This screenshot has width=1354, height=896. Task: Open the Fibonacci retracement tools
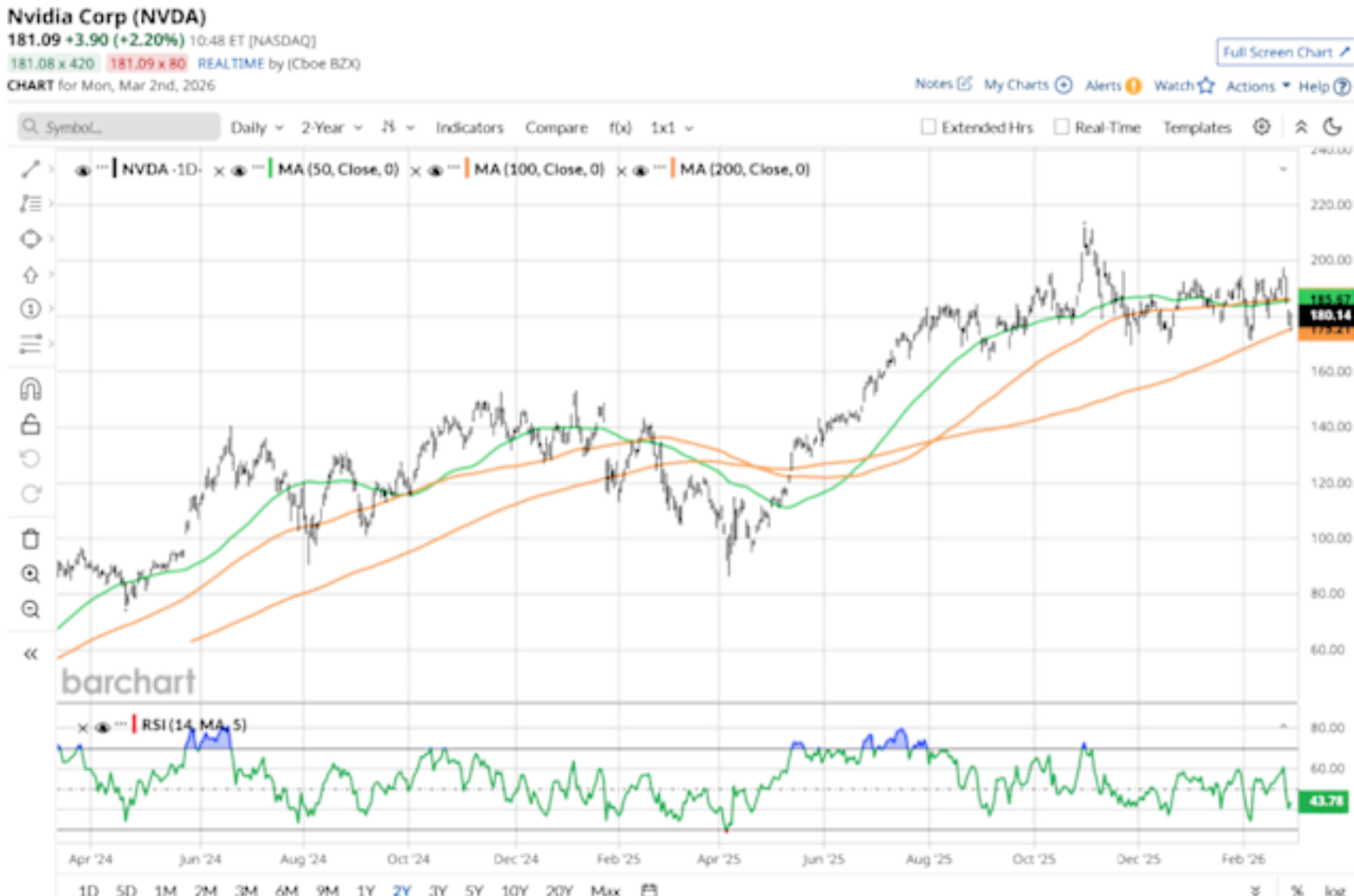pyautogui.click(x=30, y=204)
